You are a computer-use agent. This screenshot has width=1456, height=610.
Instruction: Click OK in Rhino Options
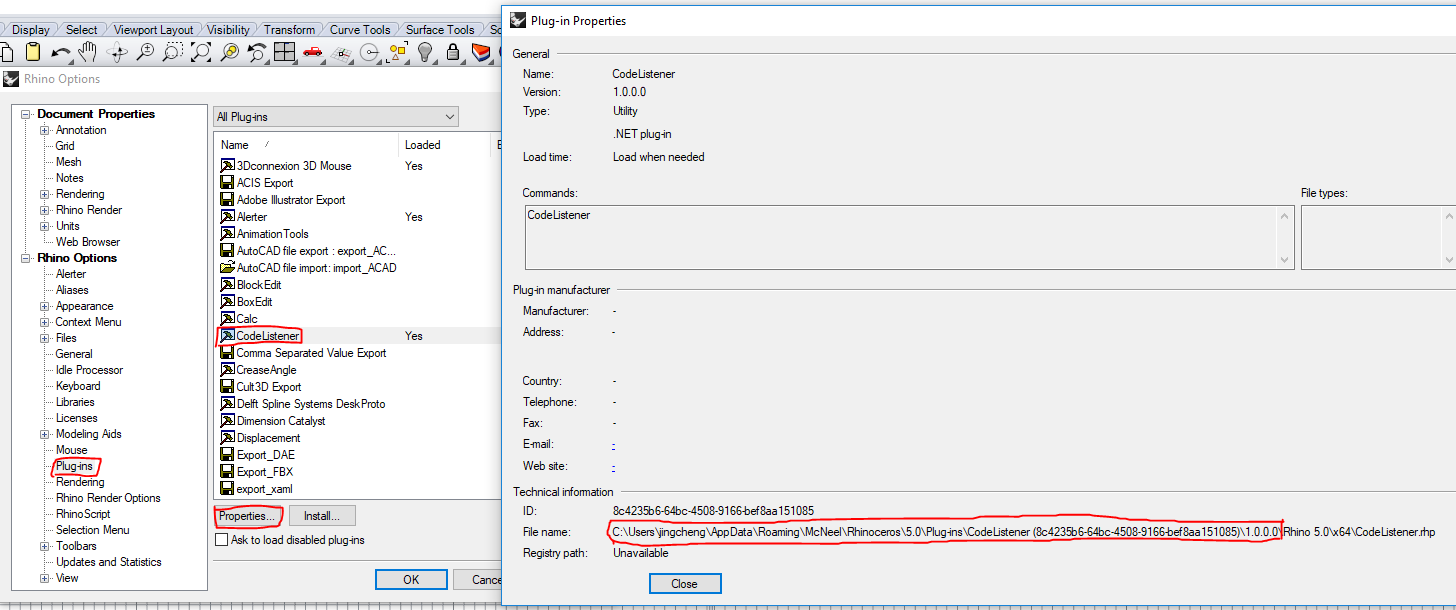coord(411,580)
